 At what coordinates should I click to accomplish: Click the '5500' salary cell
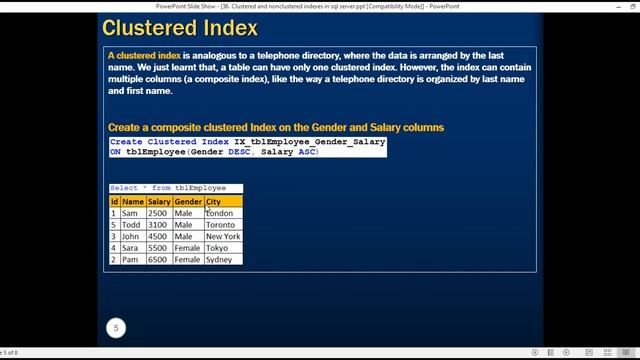[x=159, y=248]
